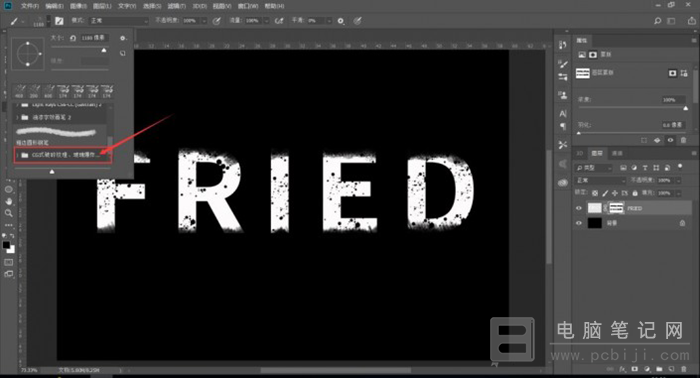
Task: Open the Brush Settings panel icon in dock
Action: pyautogui.click(x=563, y=64)
